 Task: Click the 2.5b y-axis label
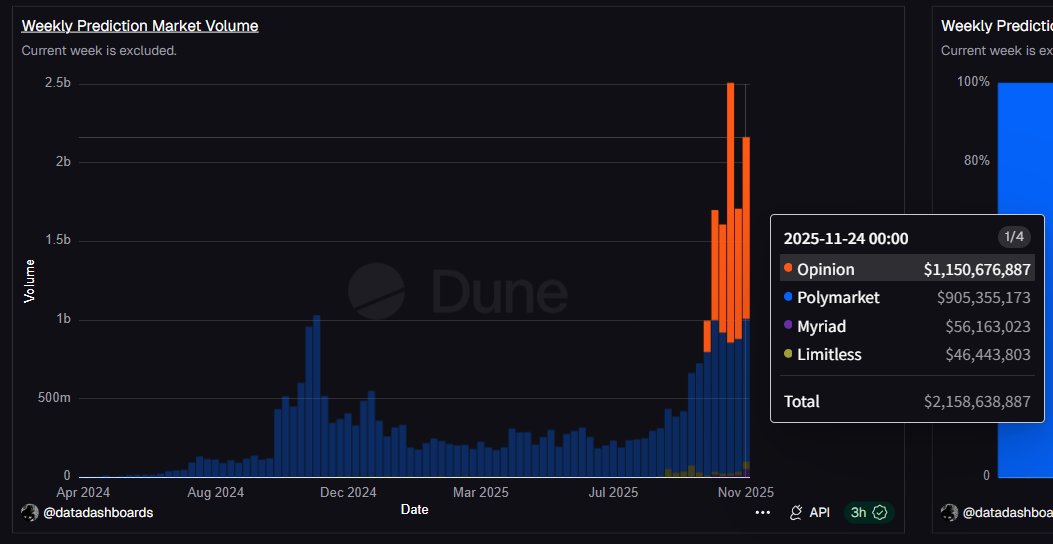coord(58,83)
